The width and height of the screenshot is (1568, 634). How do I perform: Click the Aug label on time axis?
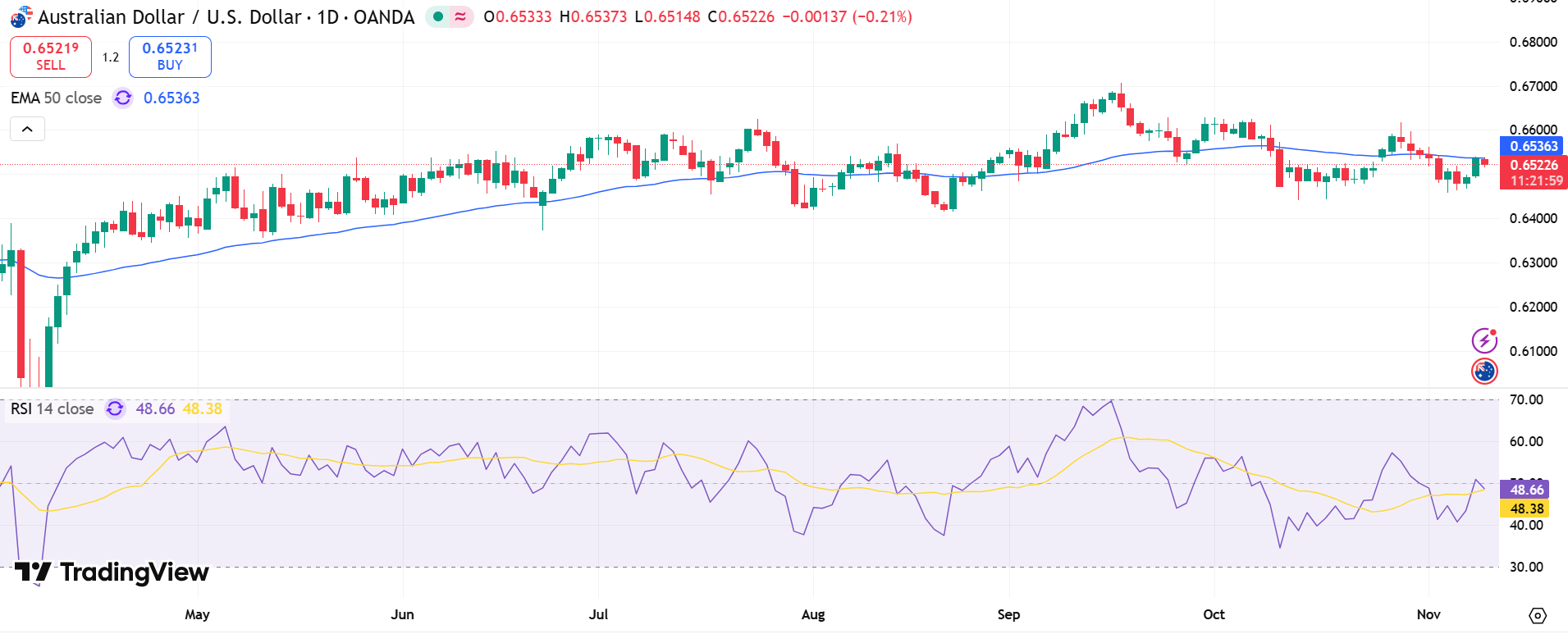pos(813,614)
